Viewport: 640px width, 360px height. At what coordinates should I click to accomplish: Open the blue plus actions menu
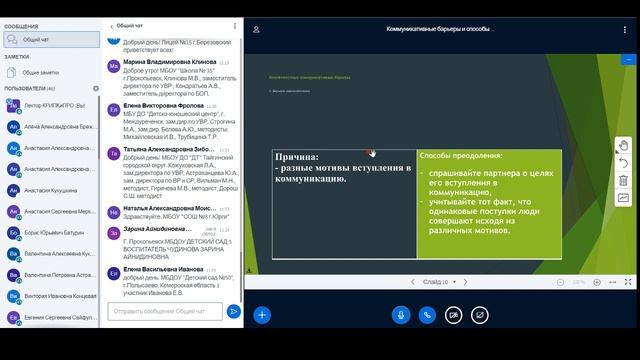click(262, 315)
